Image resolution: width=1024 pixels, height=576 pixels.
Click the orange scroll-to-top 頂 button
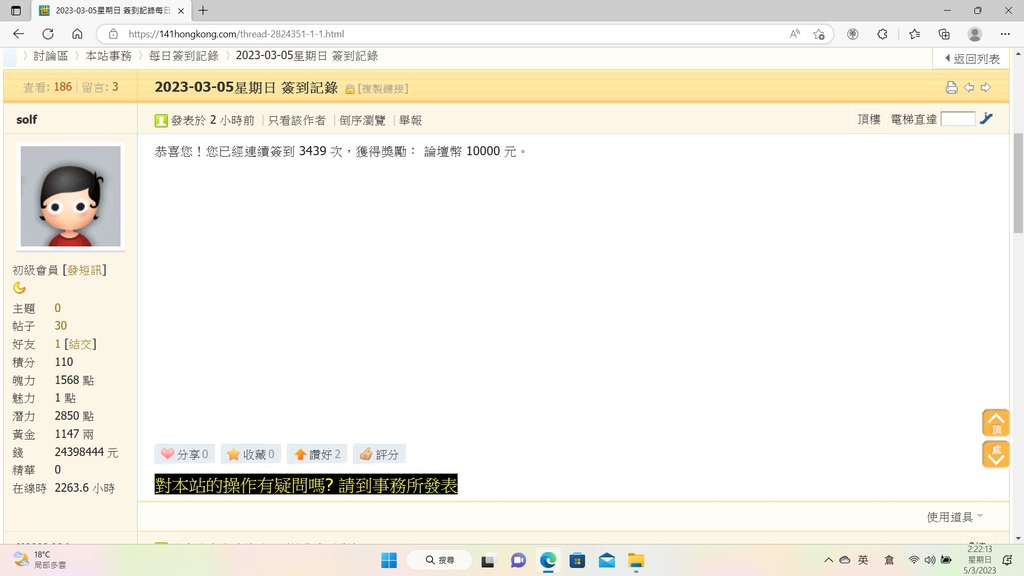click(995, 422)
